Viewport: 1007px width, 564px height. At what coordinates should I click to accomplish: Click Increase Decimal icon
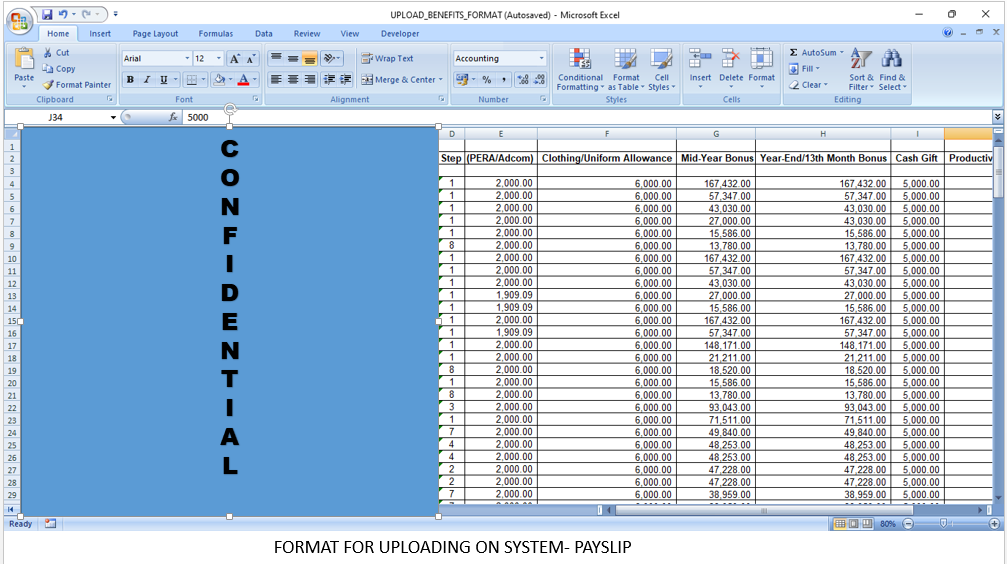[x=523, y=80]
